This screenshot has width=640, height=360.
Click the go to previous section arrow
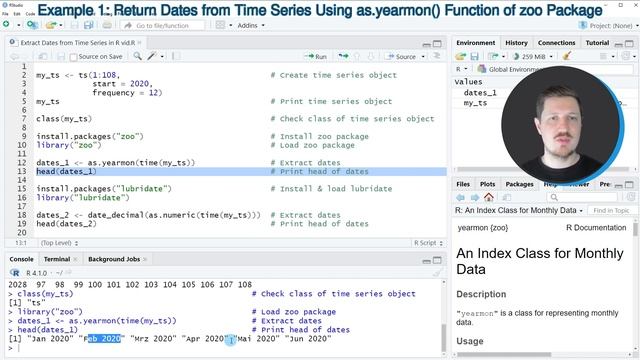pos(357,56)
